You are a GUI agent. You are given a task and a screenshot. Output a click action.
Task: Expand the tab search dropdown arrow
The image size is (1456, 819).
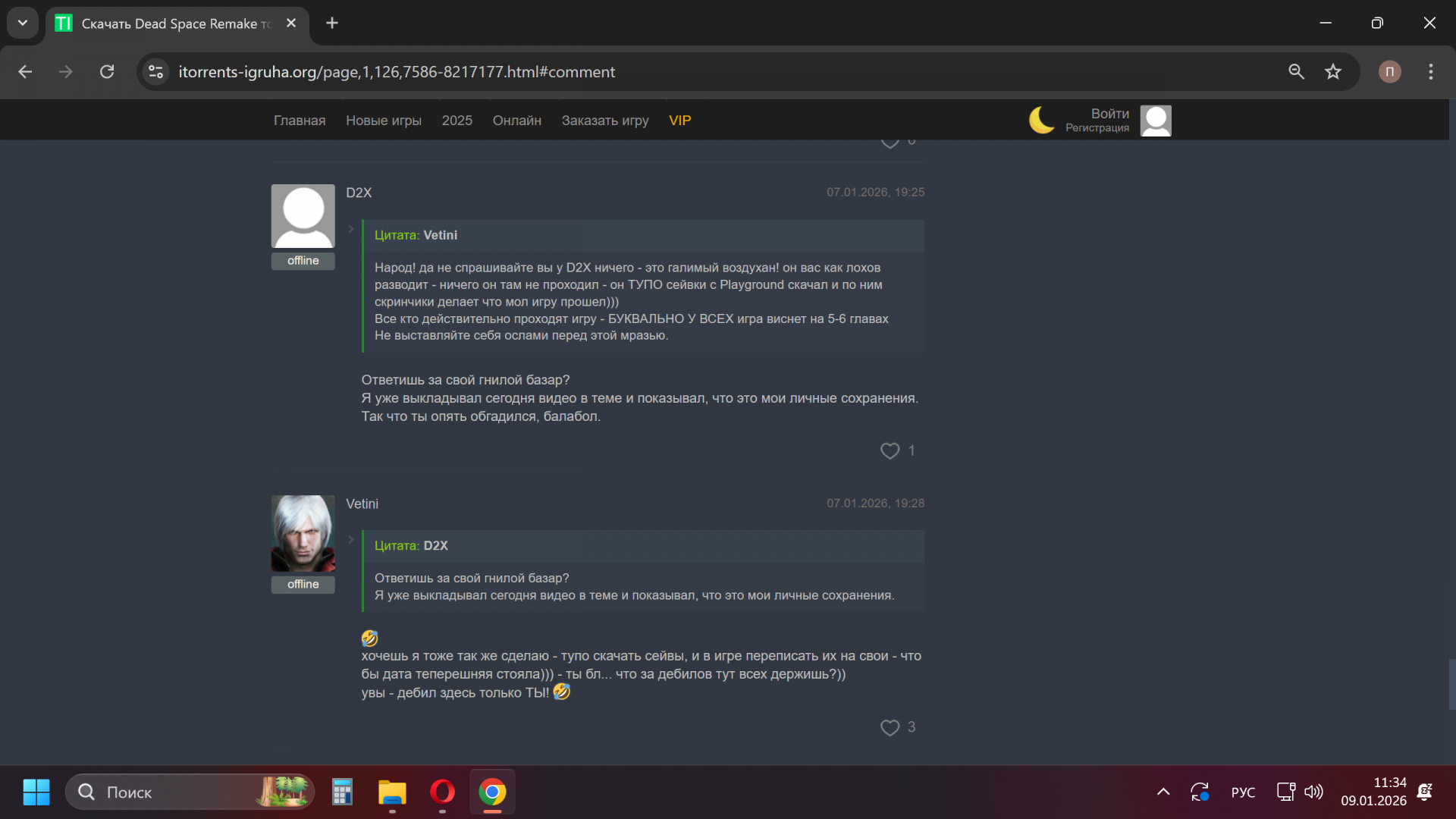[x=23, y=23]
